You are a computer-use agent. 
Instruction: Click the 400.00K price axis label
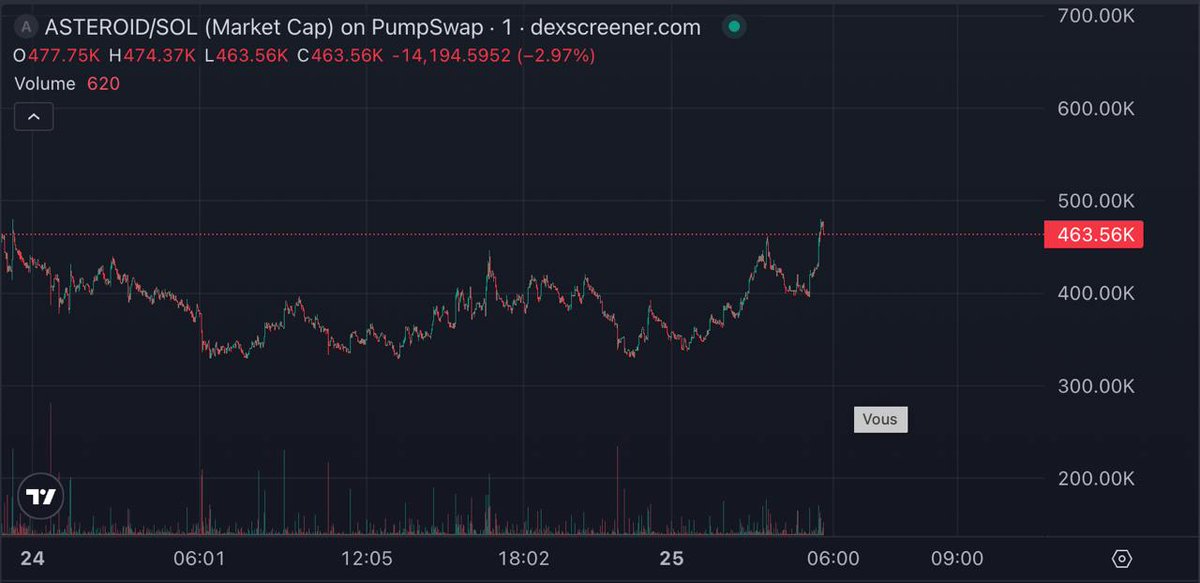[x=1096, y=294]
